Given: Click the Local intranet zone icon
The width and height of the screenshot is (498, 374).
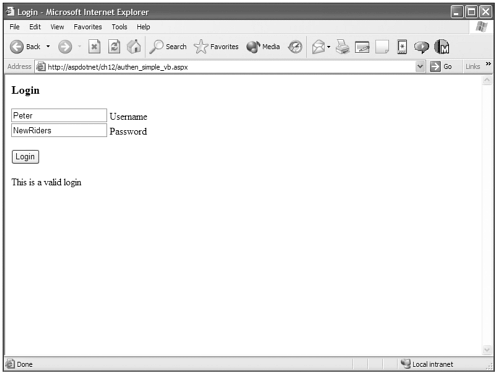Looking at the screenshot, I should click(406, 364).
